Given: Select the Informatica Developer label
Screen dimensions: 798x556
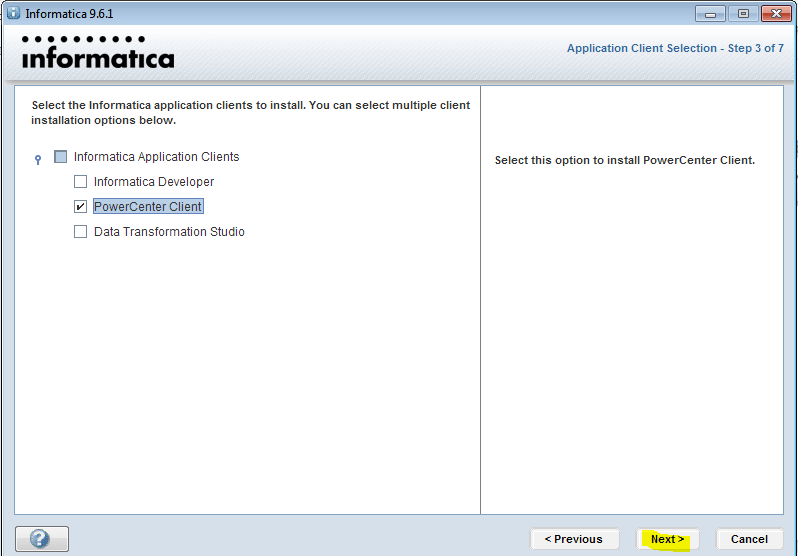Looking at the screenshot, I should [154, 182].
